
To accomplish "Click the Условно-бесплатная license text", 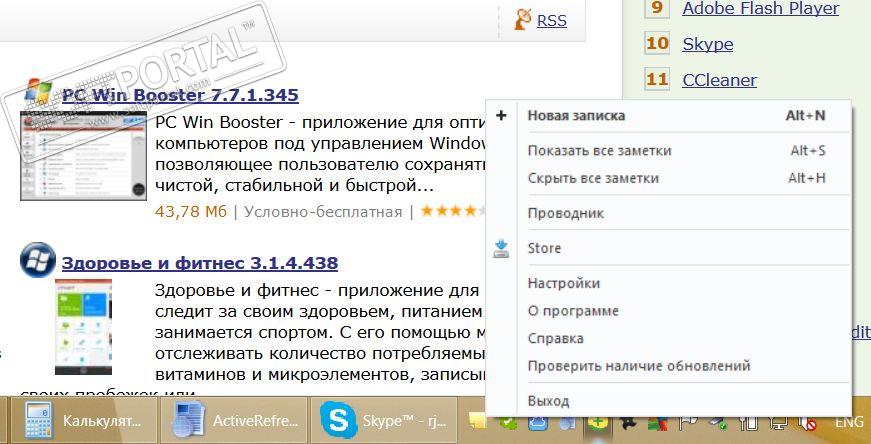I will coord(323,212).
